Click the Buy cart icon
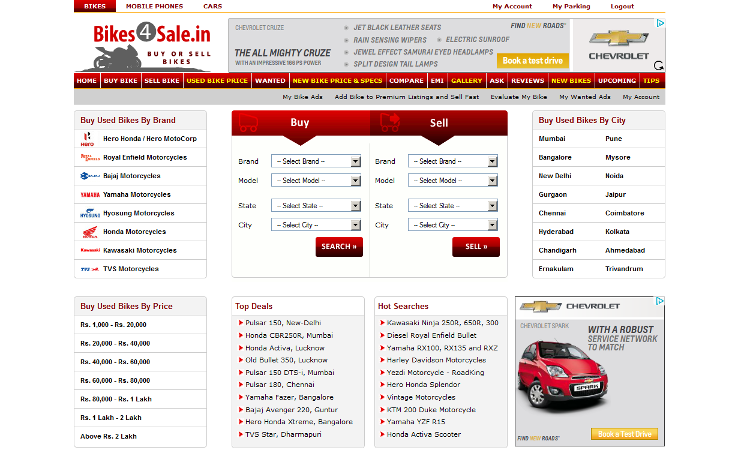 (248, 122)
